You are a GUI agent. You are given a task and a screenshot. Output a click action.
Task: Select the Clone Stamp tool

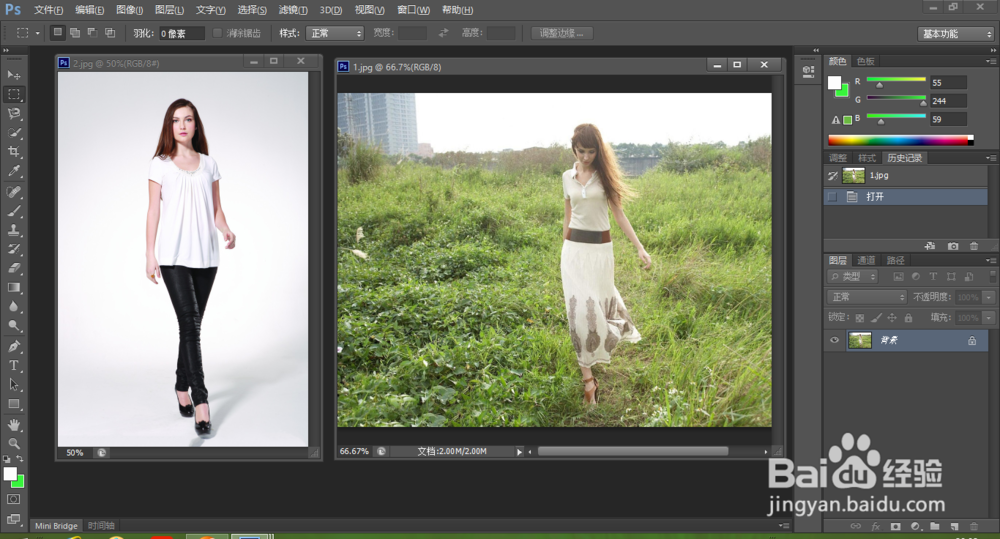pos(13,230)
